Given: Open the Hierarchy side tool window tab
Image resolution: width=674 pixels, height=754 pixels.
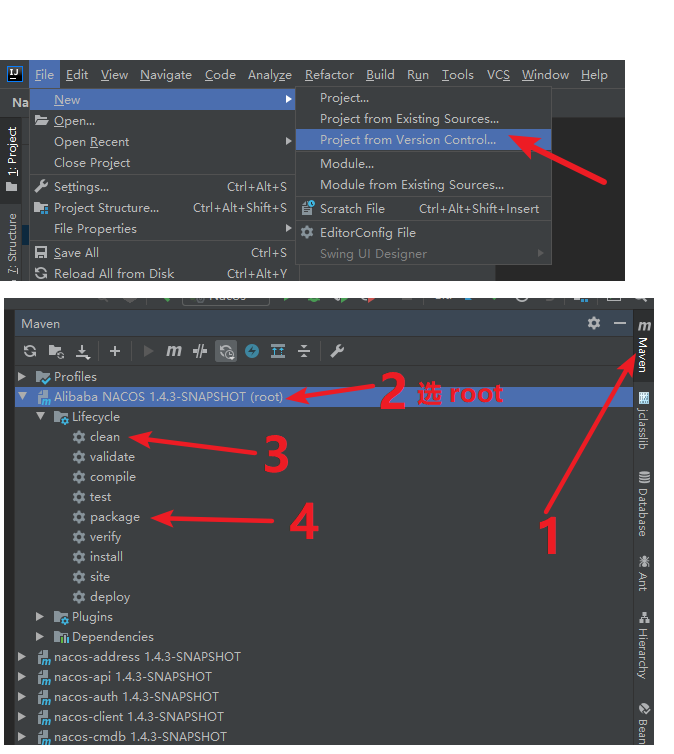Looking at the screenshot, I should [643, 645].
